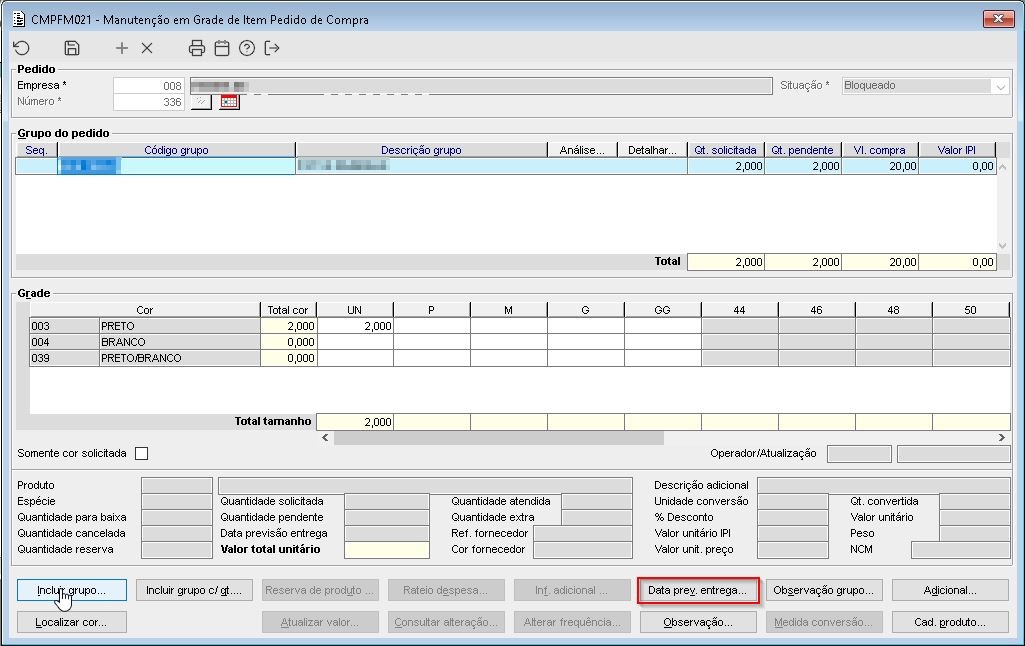Click the exit door icon
This screenshot has width=1025, height=646.
(x=272, y=48)
